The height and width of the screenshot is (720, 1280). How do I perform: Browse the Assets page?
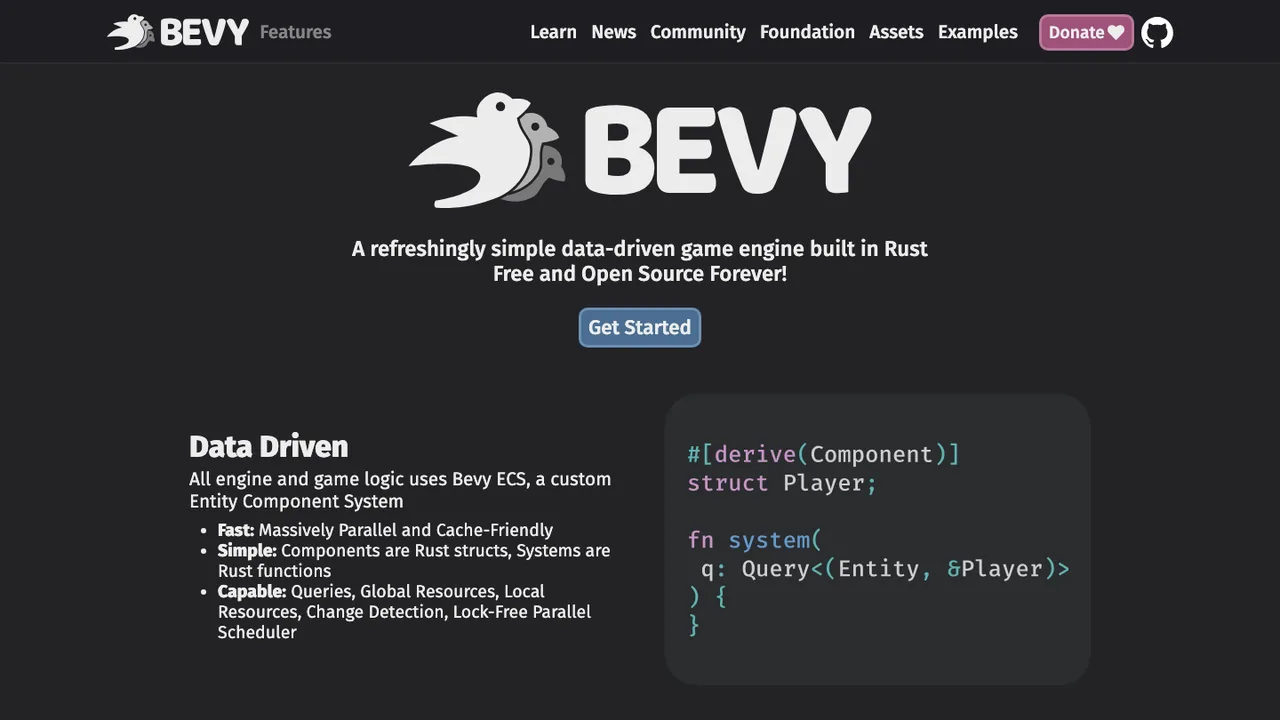tap(896, 32)
